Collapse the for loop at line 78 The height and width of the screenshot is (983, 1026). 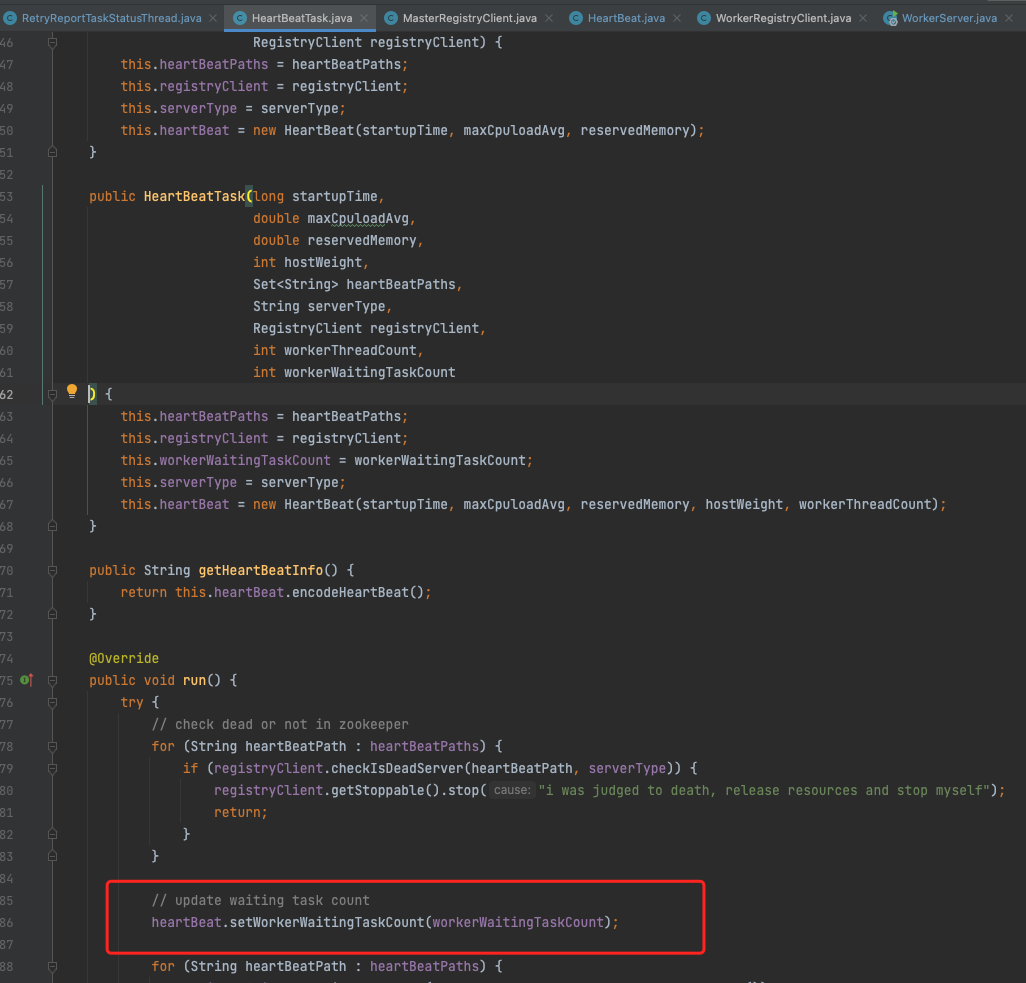[52, 746]
